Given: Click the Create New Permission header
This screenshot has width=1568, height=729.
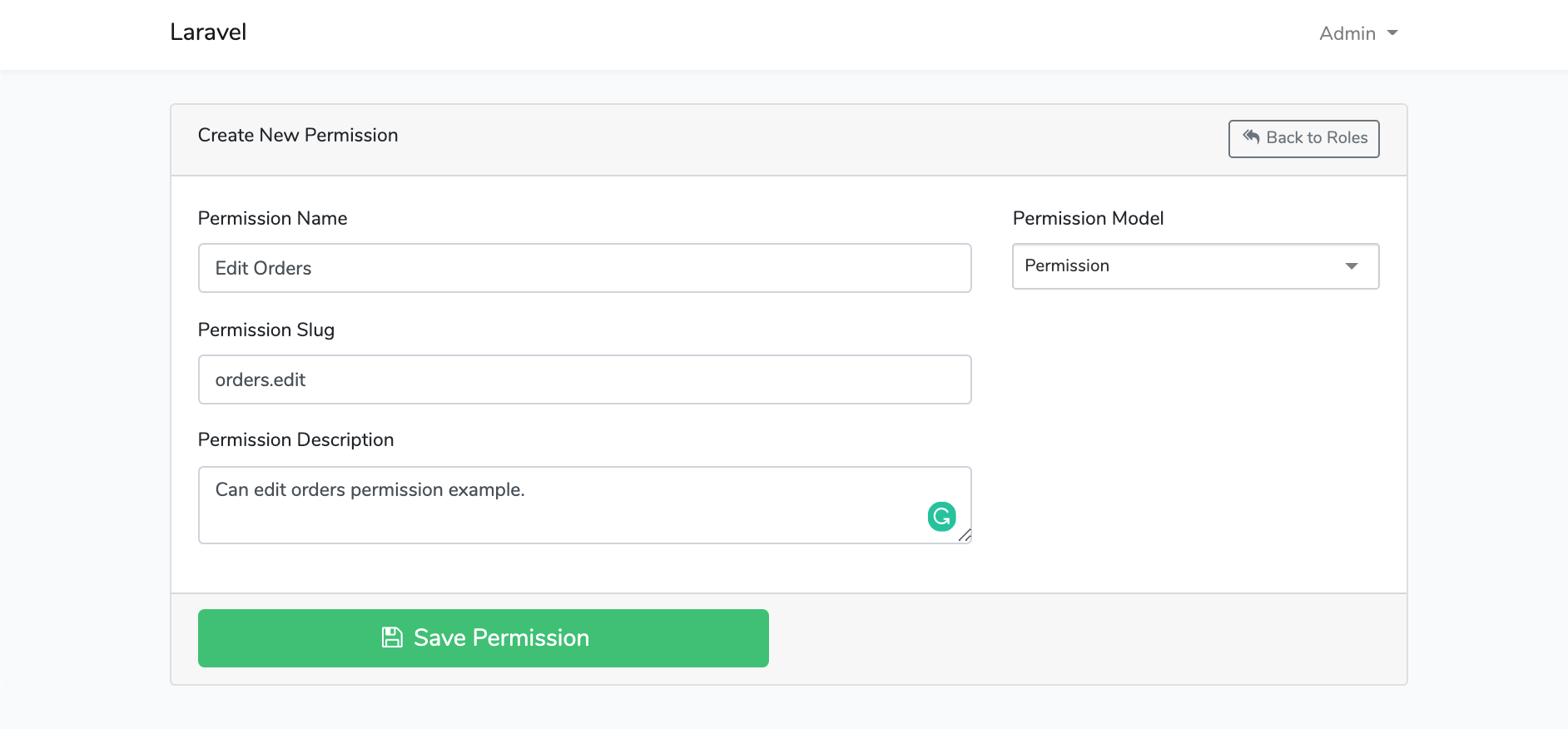Looking at the screenshot, I should (298, 135).
